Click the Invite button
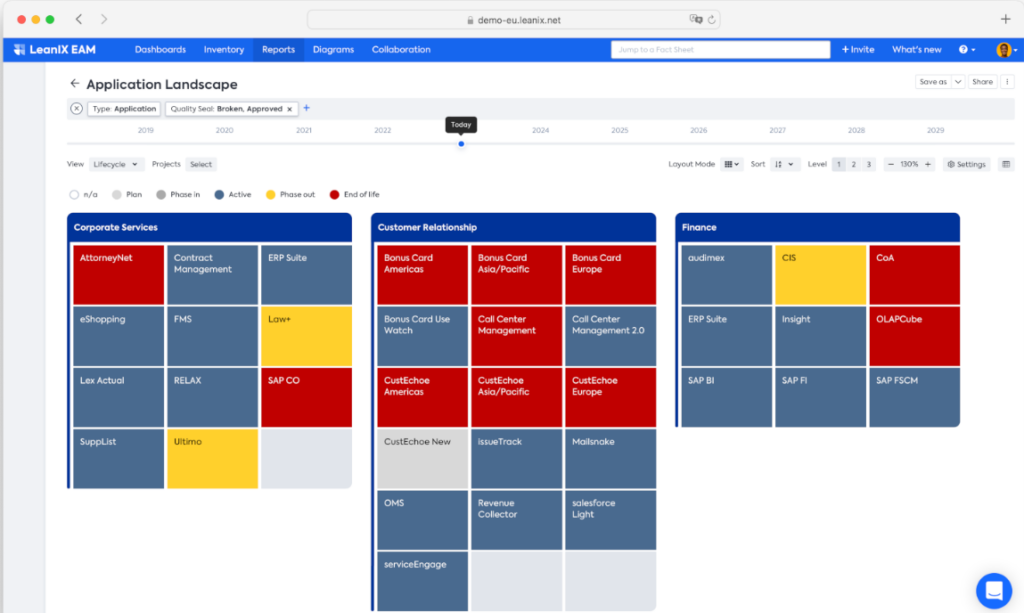The width and height of the screenshot is (1024, 613). tap(857, 50)
